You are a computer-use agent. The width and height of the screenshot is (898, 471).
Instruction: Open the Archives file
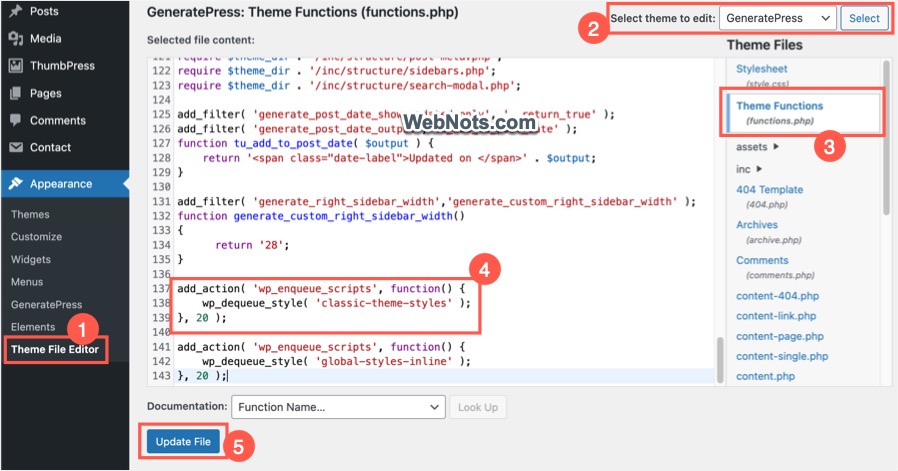pos(757,225)
